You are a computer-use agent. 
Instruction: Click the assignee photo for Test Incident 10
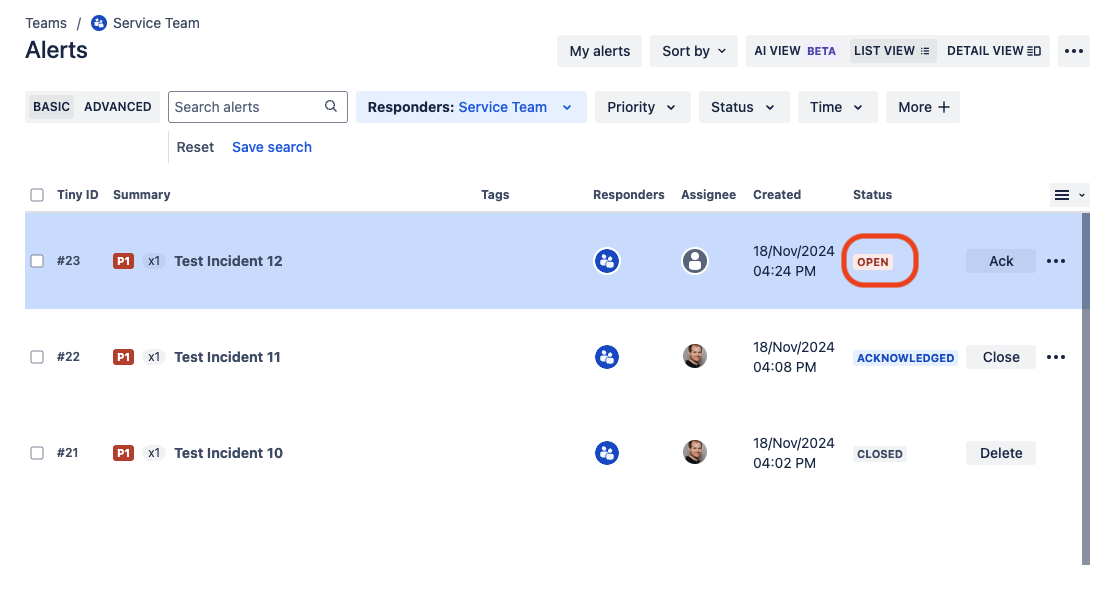(x=695, y=452)
